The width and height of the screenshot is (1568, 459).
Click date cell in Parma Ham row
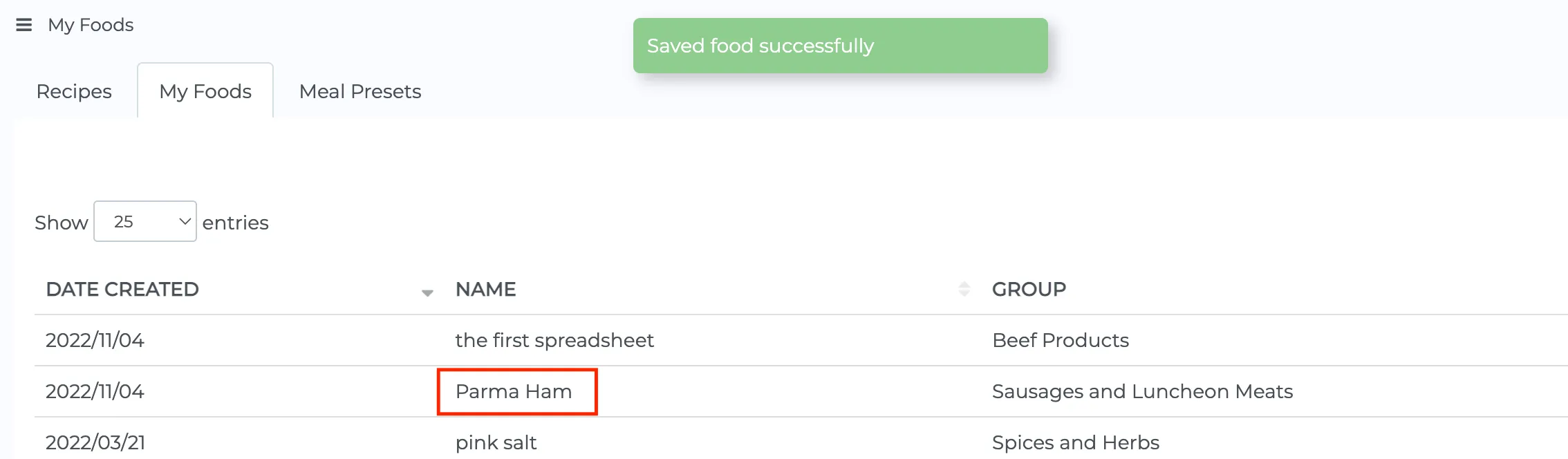pyautogui.click(x=95, y=391)
